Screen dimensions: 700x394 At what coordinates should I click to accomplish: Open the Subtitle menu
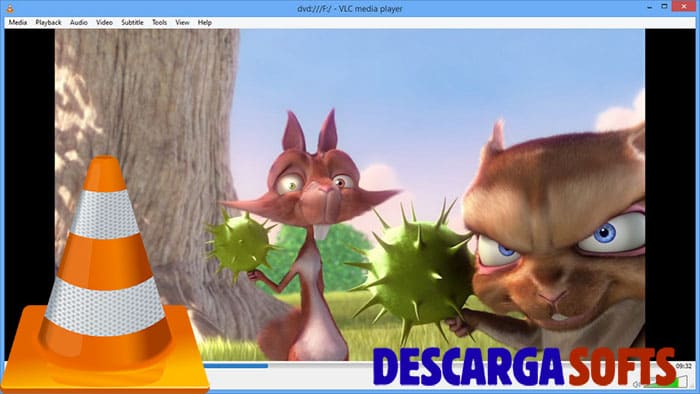[x=132, y=22]
